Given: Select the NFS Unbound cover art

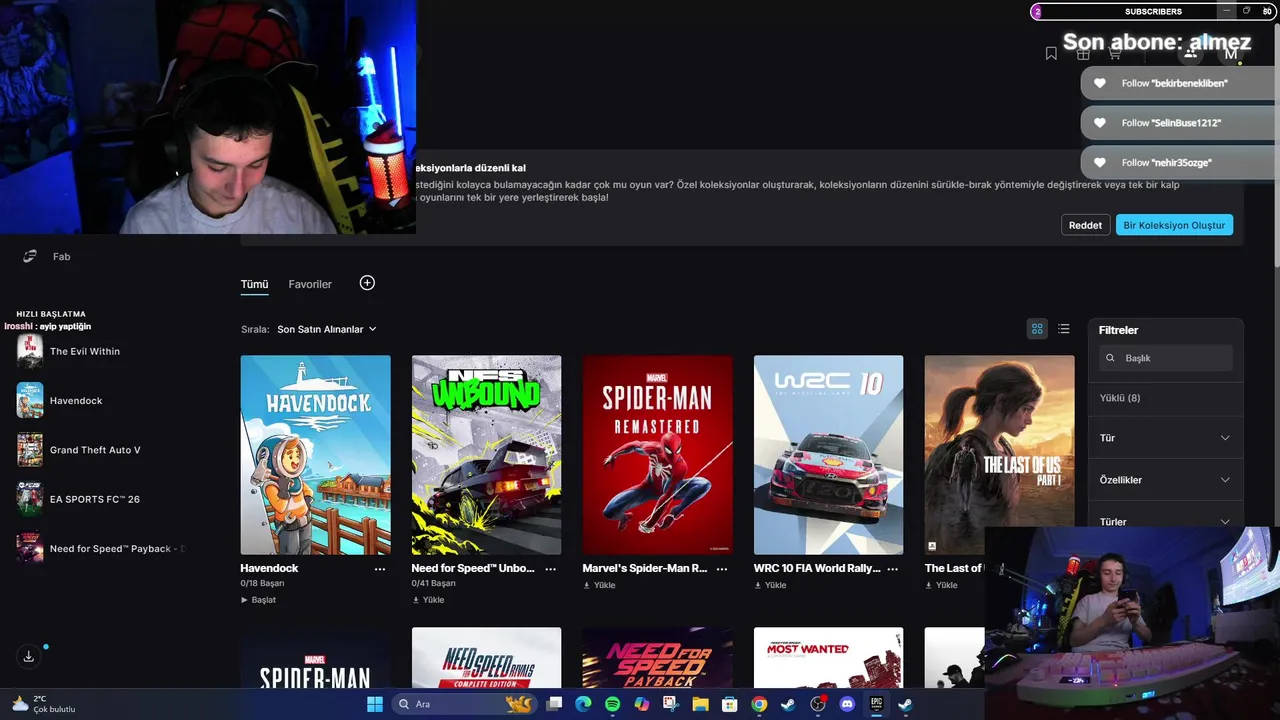Looking at the screenshot, I should point(486,455).
